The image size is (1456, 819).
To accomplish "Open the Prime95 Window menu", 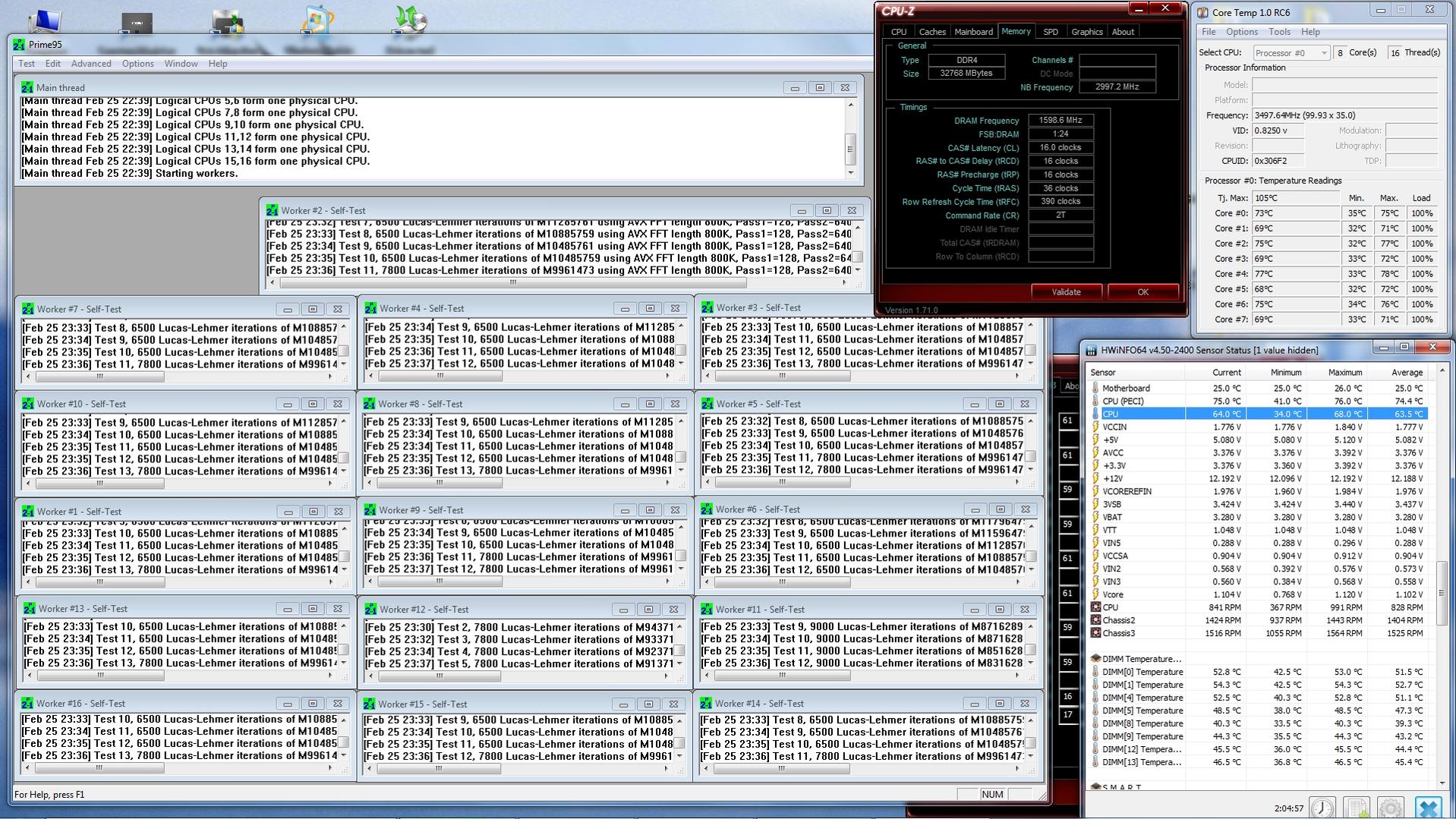I will click(181, 64).
